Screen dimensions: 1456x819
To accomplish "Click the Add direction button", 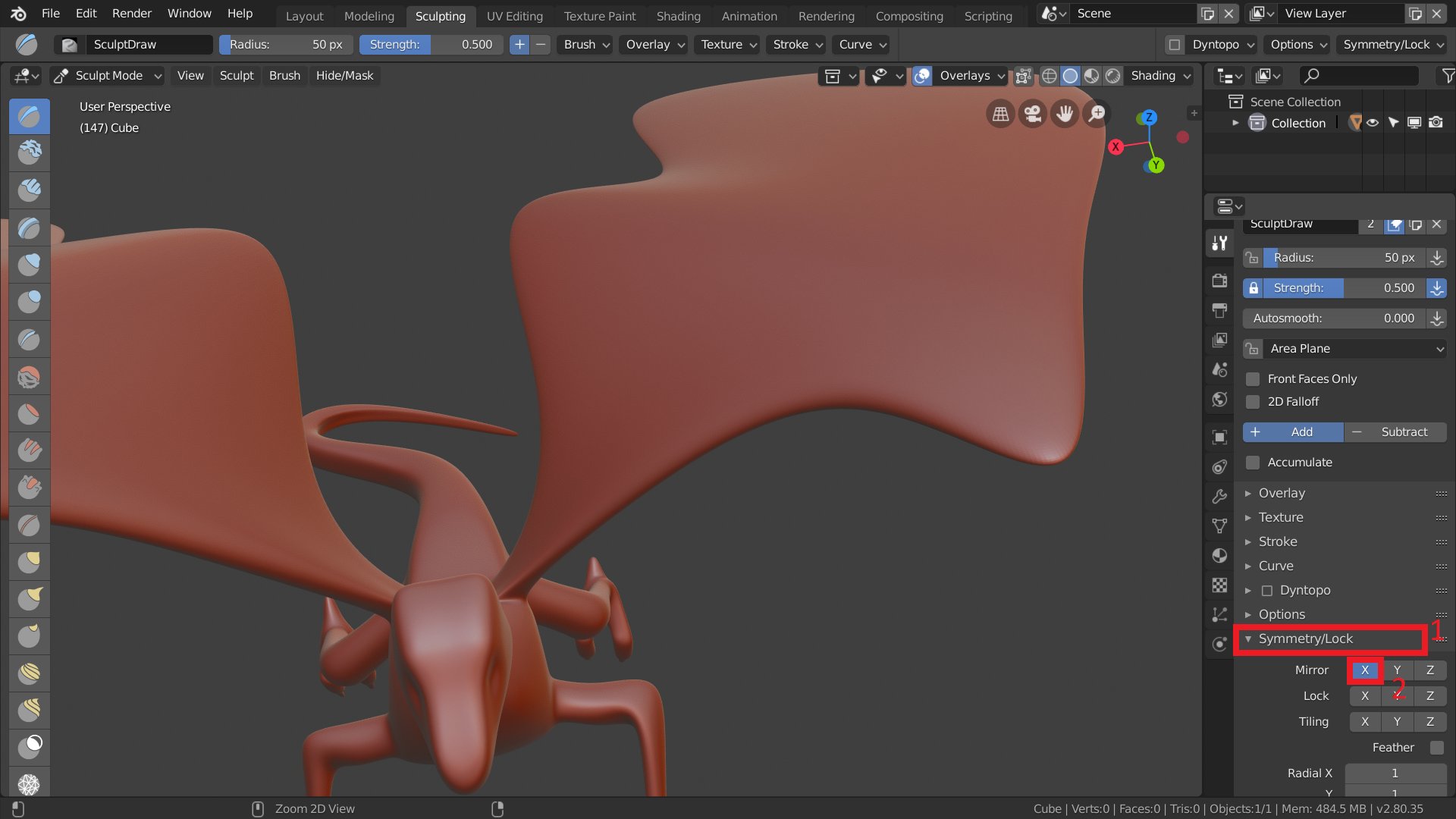I will point(1293,432).
